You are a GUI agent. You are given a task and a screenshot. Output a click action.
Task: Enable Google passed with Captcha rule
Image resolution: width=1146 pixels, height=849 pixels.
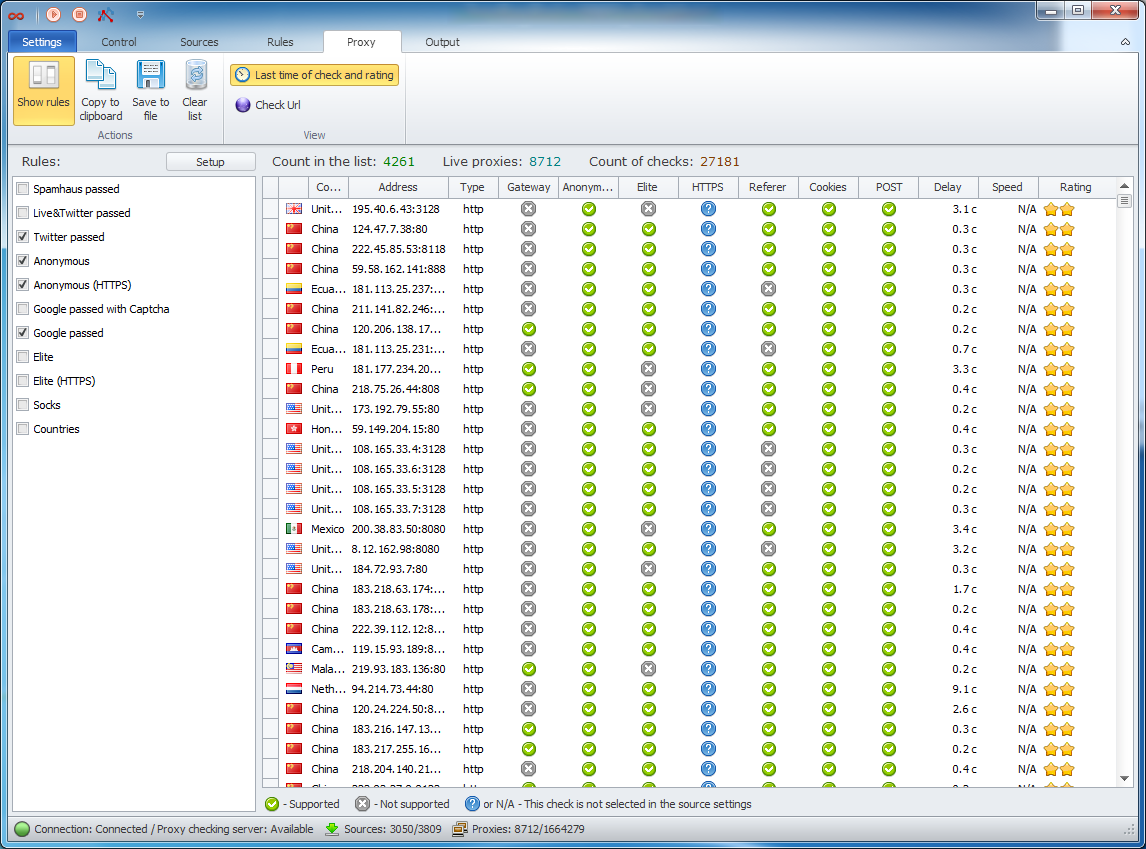click(23, 309)
